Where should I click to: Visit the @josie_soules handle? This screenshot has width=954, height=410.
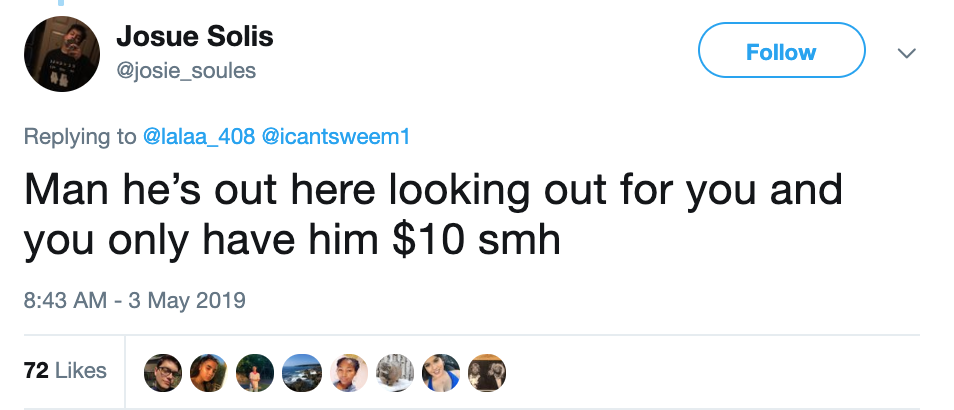click(186, 71)
